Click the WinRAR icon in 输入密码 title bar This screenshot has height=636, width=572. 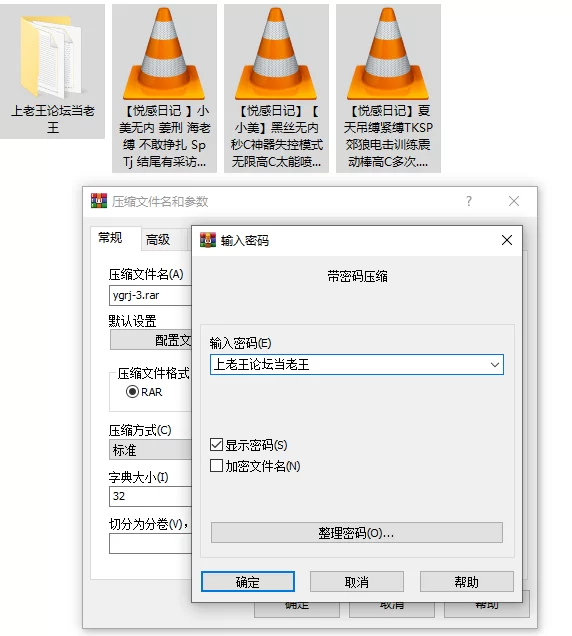pos(208,240)
